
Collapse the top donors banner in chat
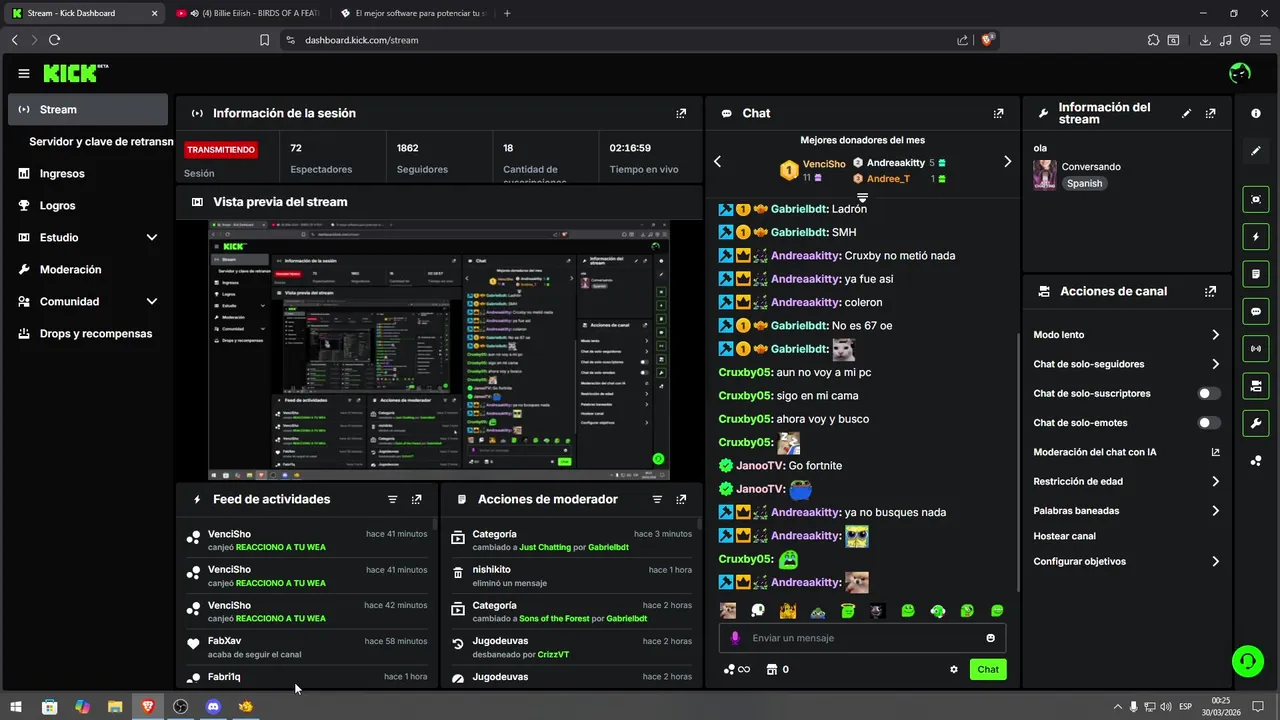point(862,198)
